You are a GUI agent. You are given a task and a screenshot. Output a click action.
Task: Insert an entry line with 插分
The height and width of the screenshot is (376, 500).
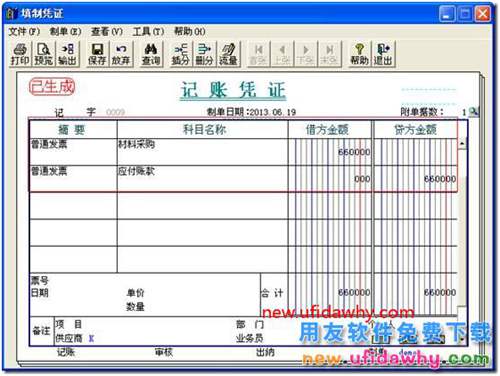pyautogui.click(x=181, y=54)
